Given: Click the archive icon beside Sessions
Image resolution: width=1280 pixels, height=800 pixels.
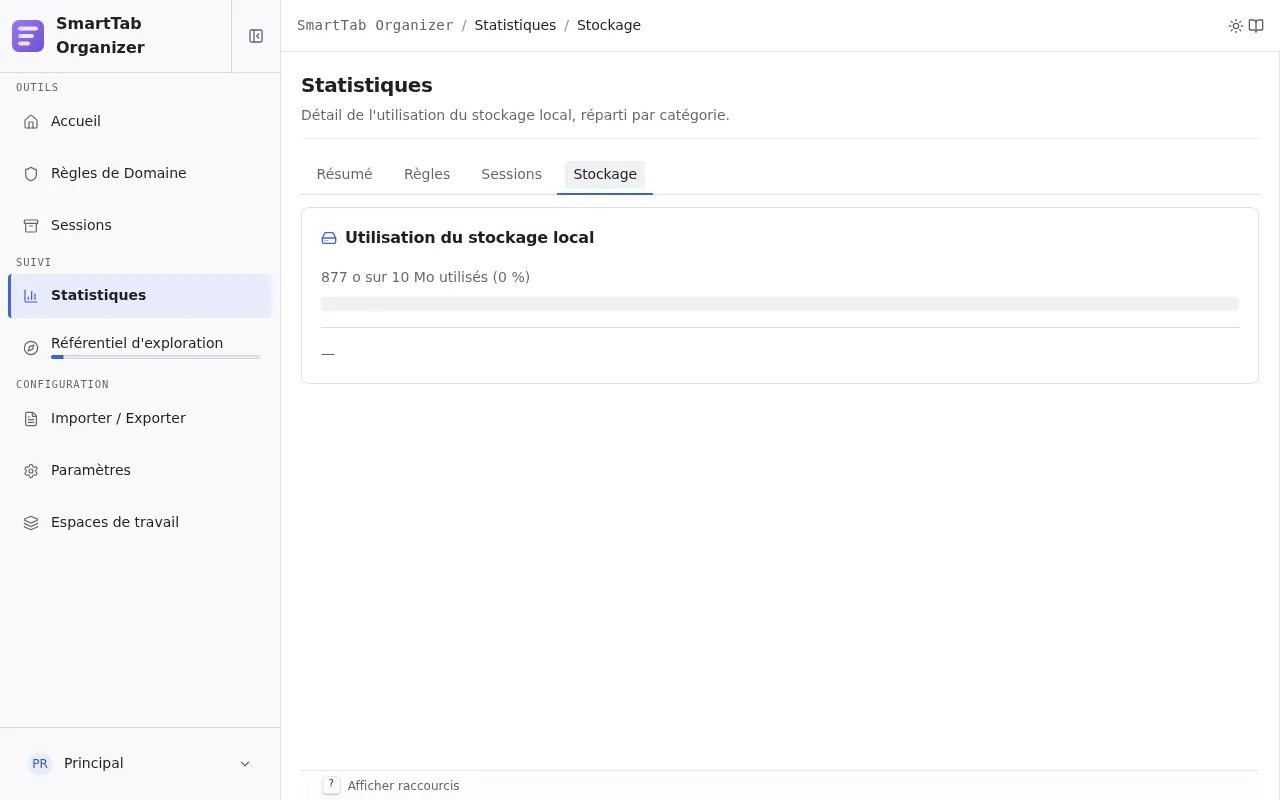Looking at the screenshot, I should [31, 226].
